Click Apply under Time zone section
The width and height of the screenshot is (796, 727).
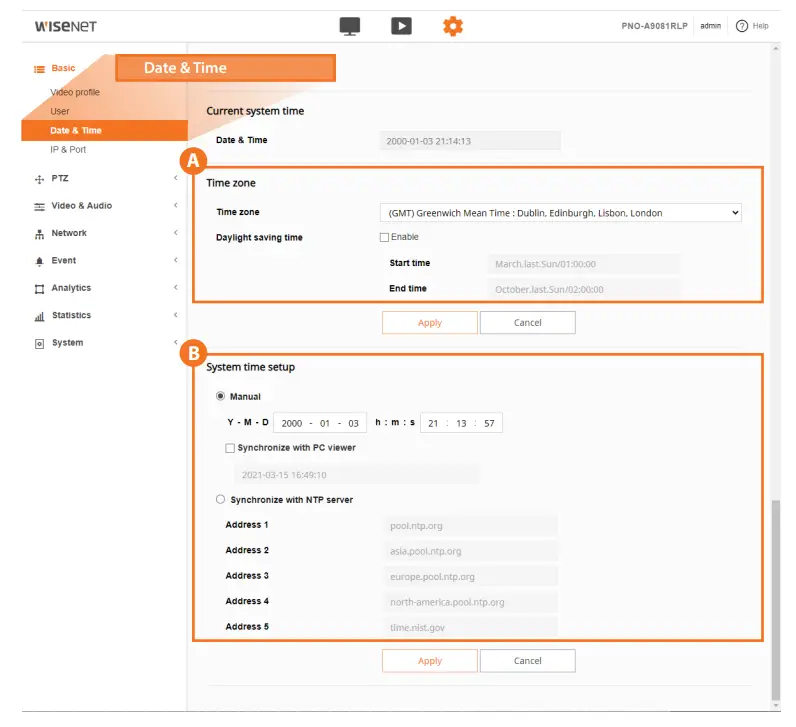(429, 322)
